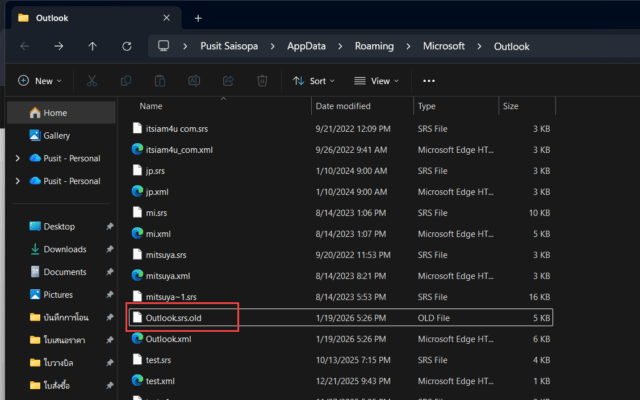
Task: Click the Copy icon in the toolbar
Action: 126,81
